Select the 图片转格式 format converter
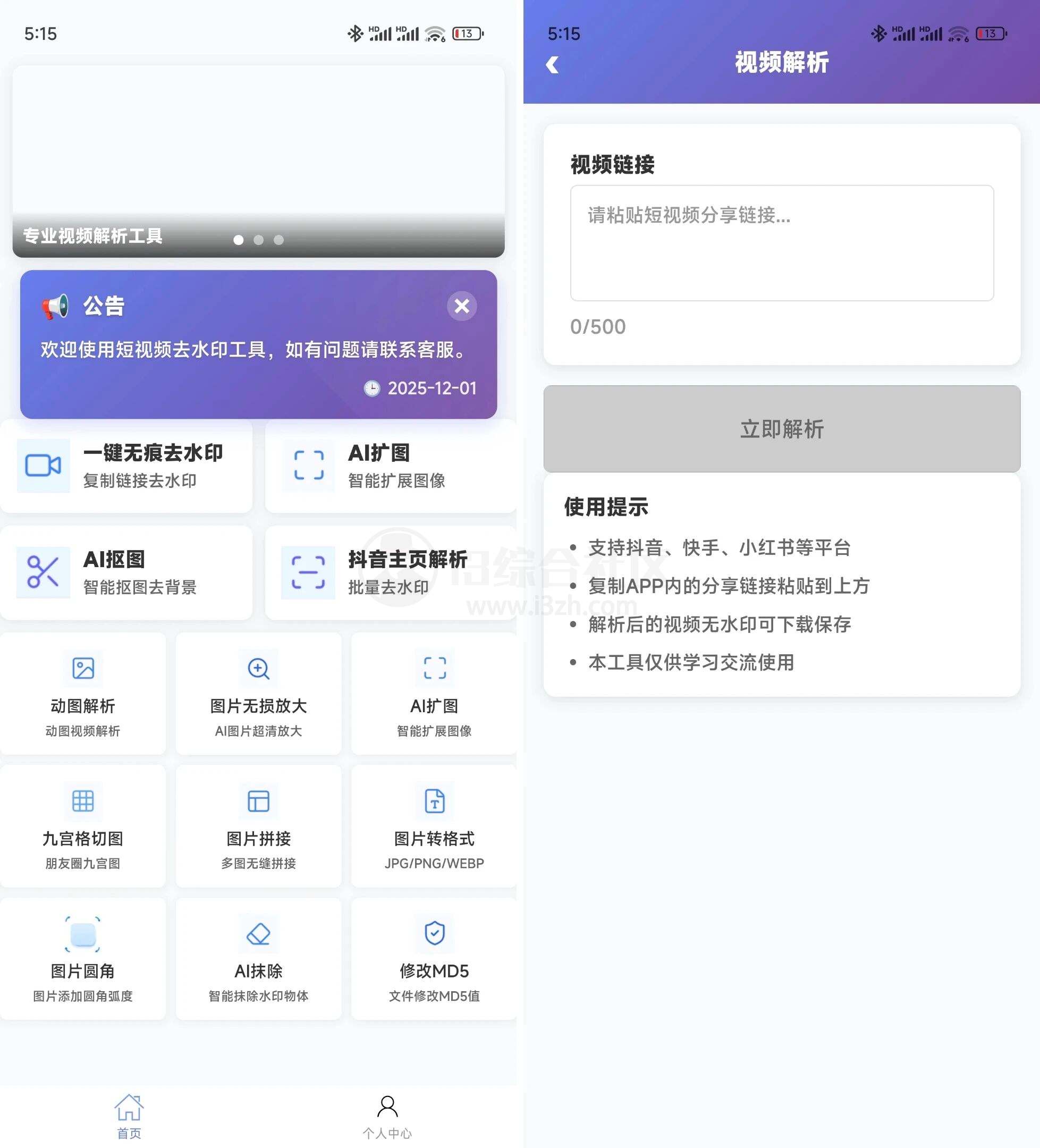 434,826
